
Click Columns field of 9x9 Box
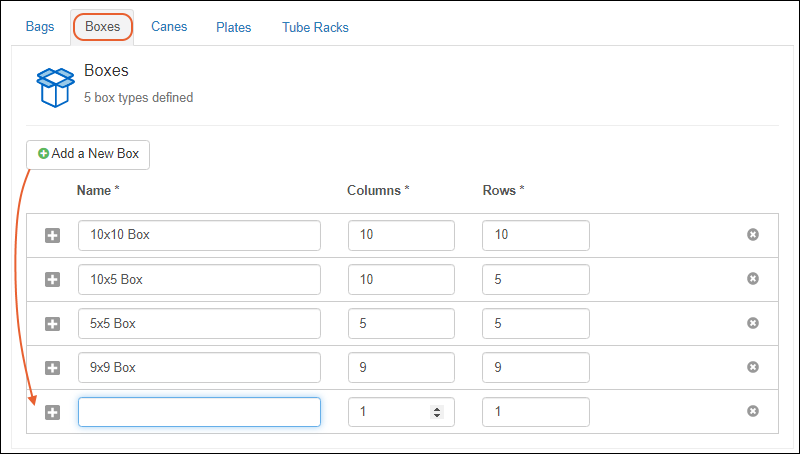(x=401, y=368)
